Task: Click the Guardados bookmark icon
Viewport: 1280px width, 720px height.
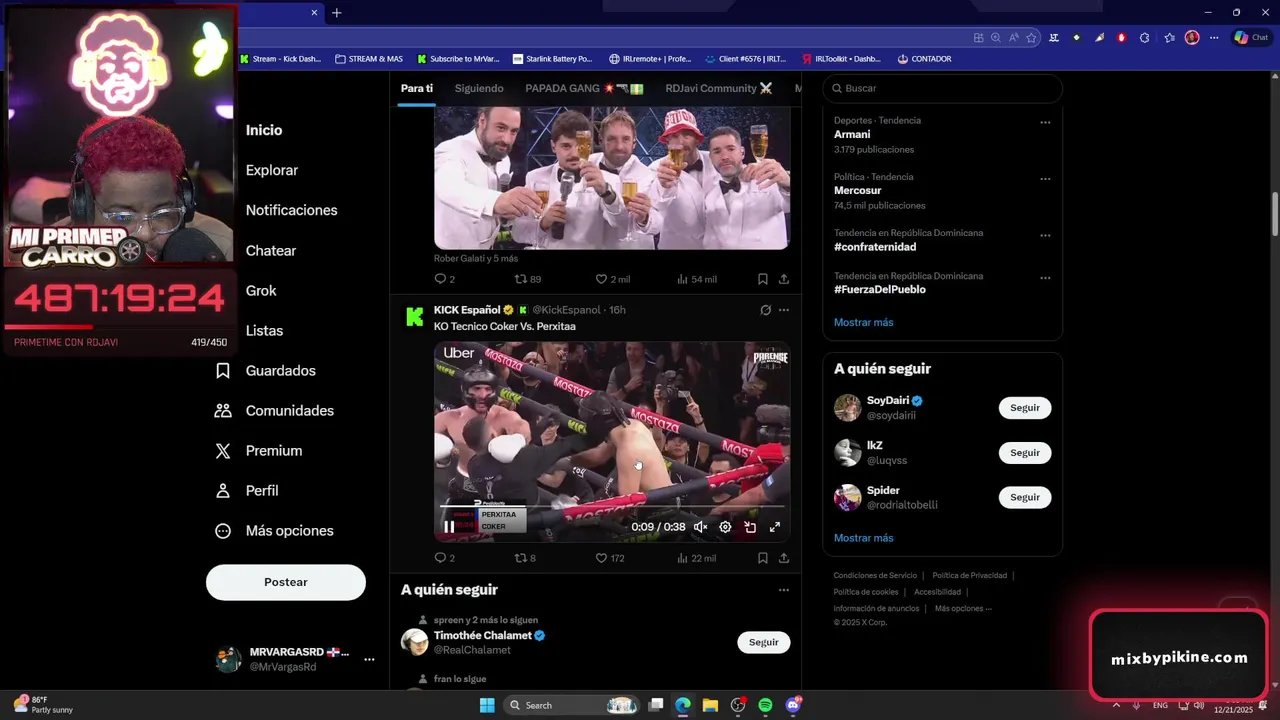Action: (x=223, y=370)
